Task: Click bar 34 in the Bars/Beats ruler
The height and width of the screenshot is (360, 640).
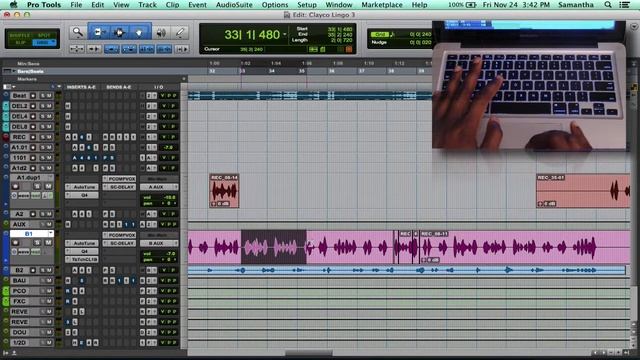Action: point(272,71)
